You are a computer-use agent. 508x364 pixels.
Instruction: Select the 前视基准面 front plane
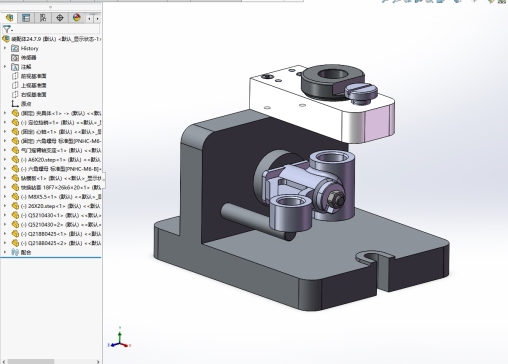[29, 76]
